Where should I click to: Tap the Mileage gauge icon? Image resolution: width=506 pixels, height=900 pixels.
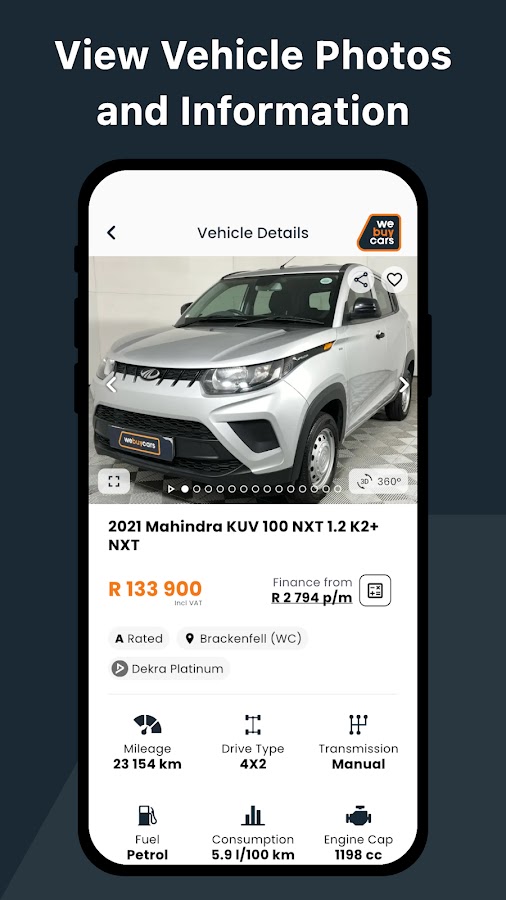[x=147, y=724]
